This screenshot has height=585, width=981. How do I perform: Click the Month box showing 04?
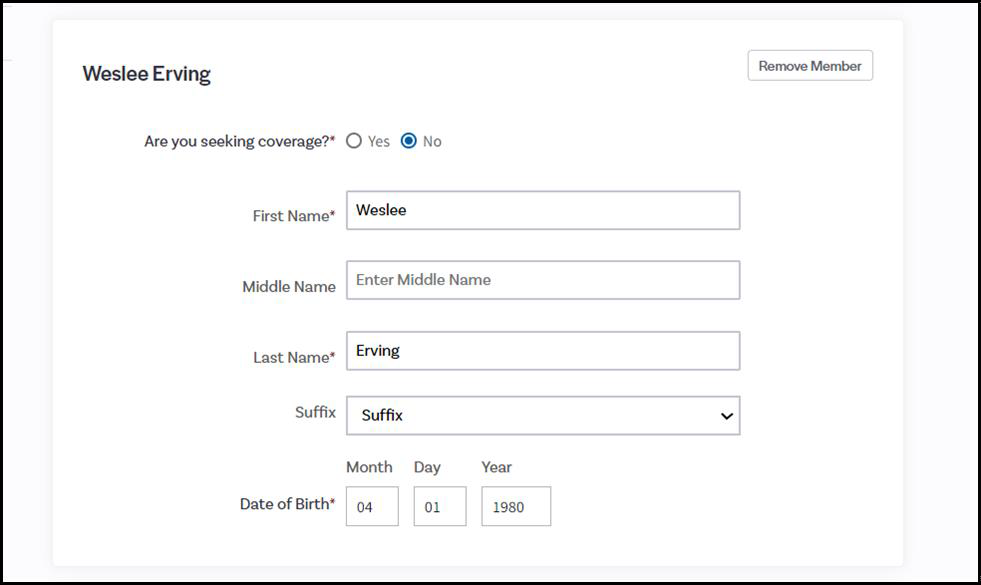pyautogui.click(x=372, y=507)
